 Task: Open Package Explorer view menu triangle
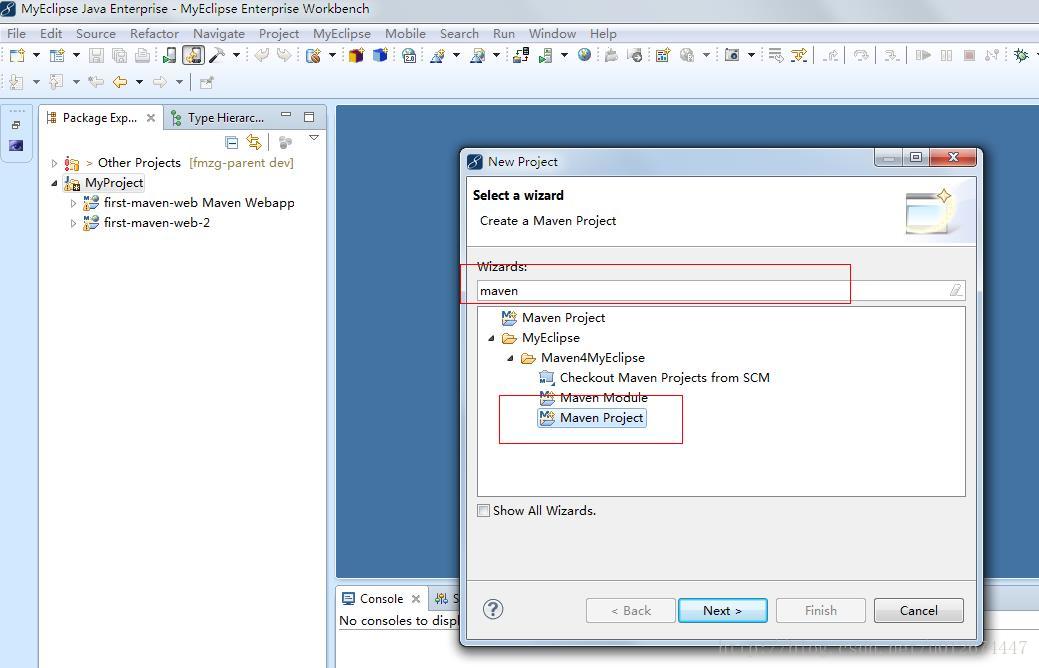point(314,139)
